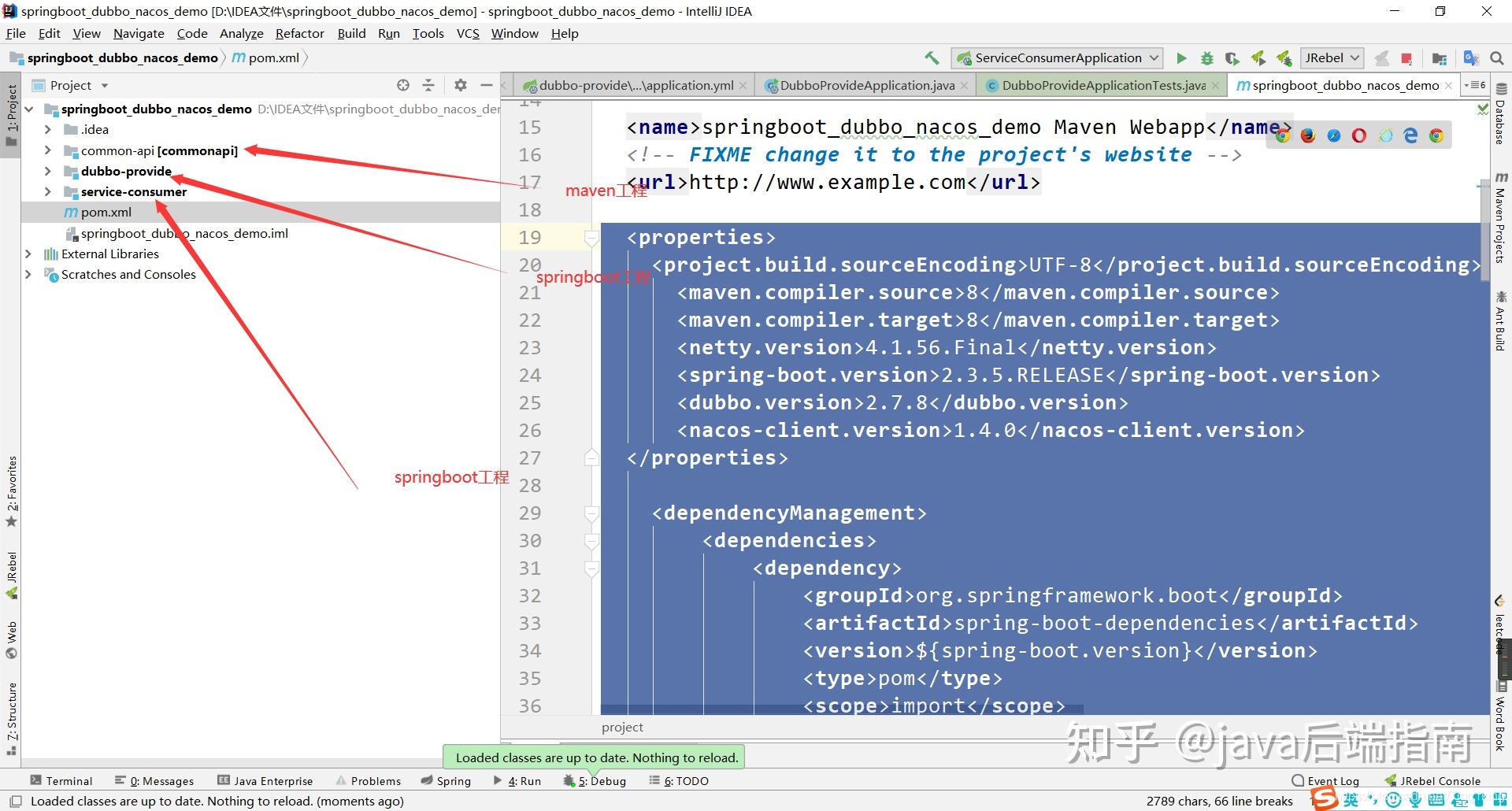Open the Terminal tool window
This screenshot has width=1512, height=811.
(61, 781)
